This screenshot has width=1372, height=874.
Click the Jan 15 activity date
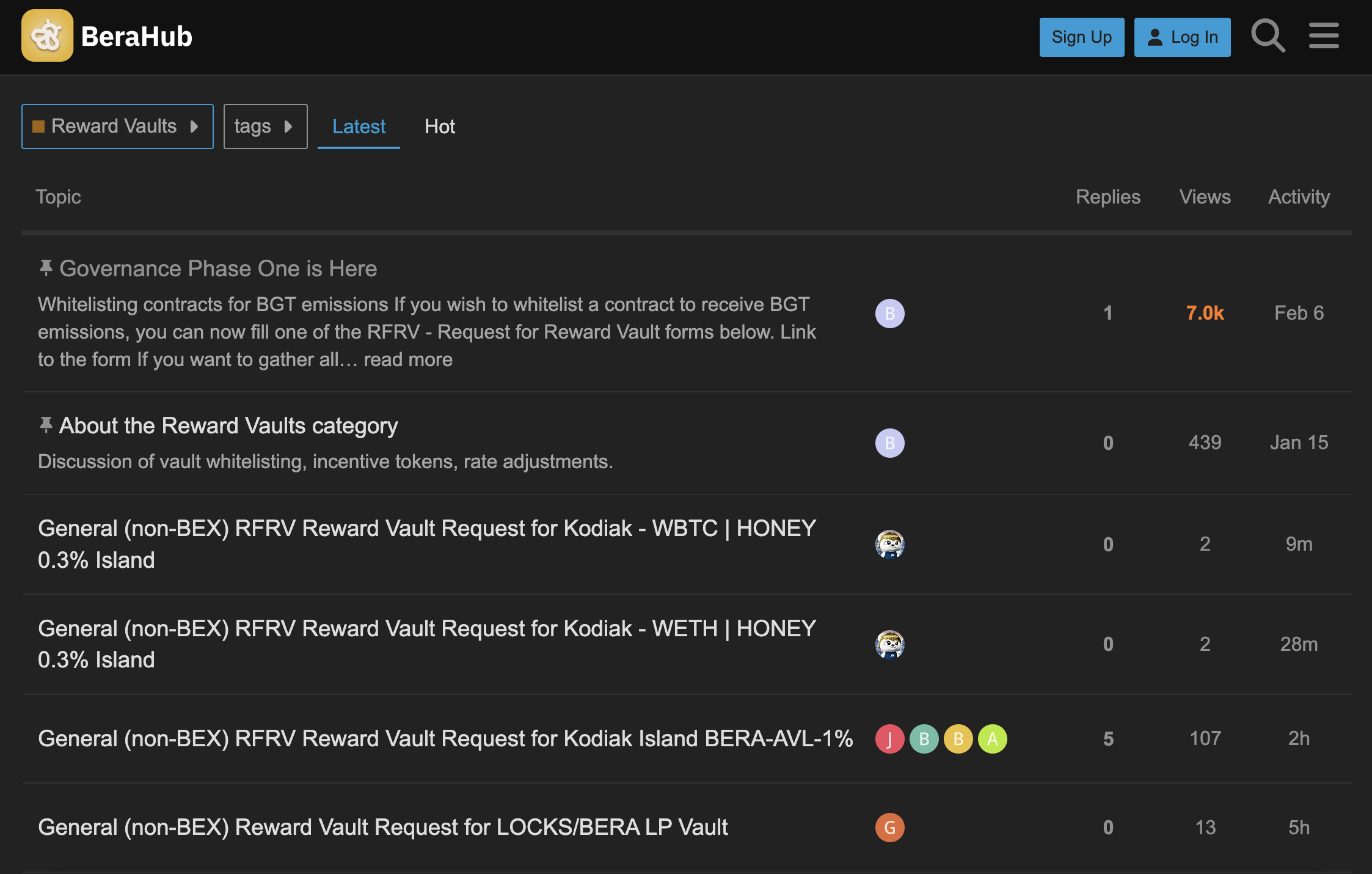(1299, 443)
